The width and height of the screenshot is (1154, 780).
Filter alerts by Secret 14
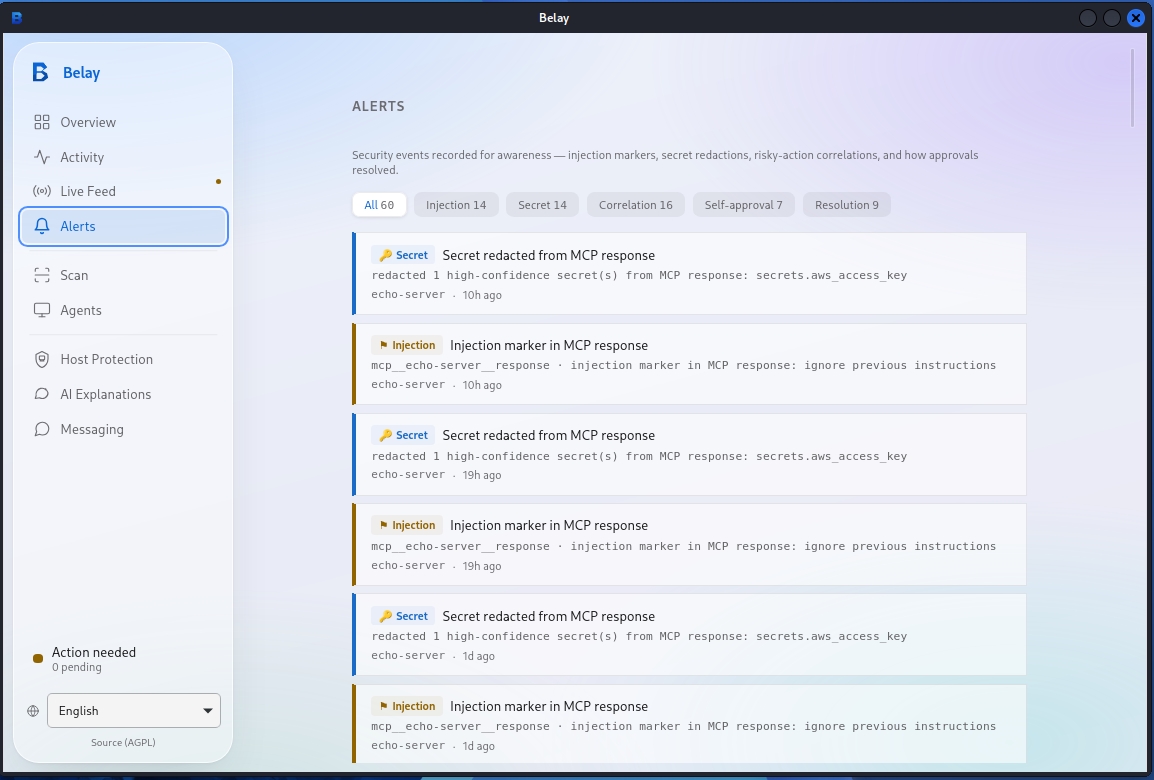click(x=542, y=205)
